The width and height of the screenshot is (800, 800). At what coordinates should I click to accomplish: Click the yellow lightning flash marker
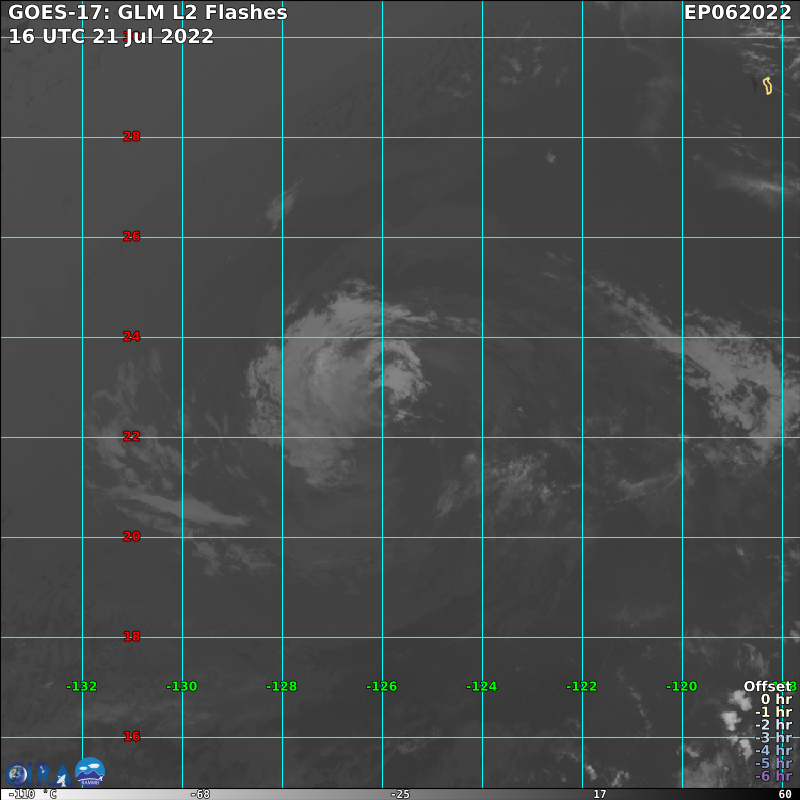point(767,86)
